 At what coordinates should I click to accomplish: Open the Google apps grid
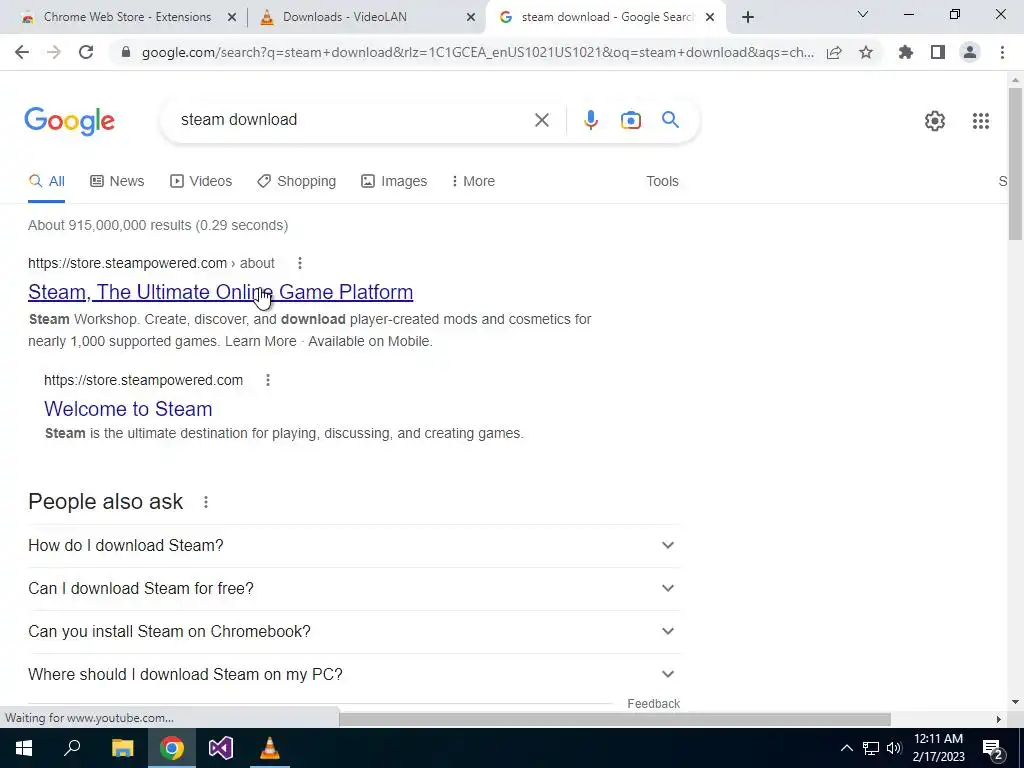coord(980,121)
